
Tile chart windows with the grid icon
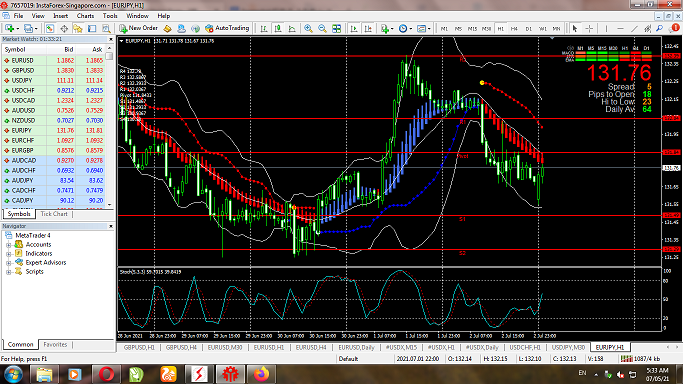[x=336, y=28]
